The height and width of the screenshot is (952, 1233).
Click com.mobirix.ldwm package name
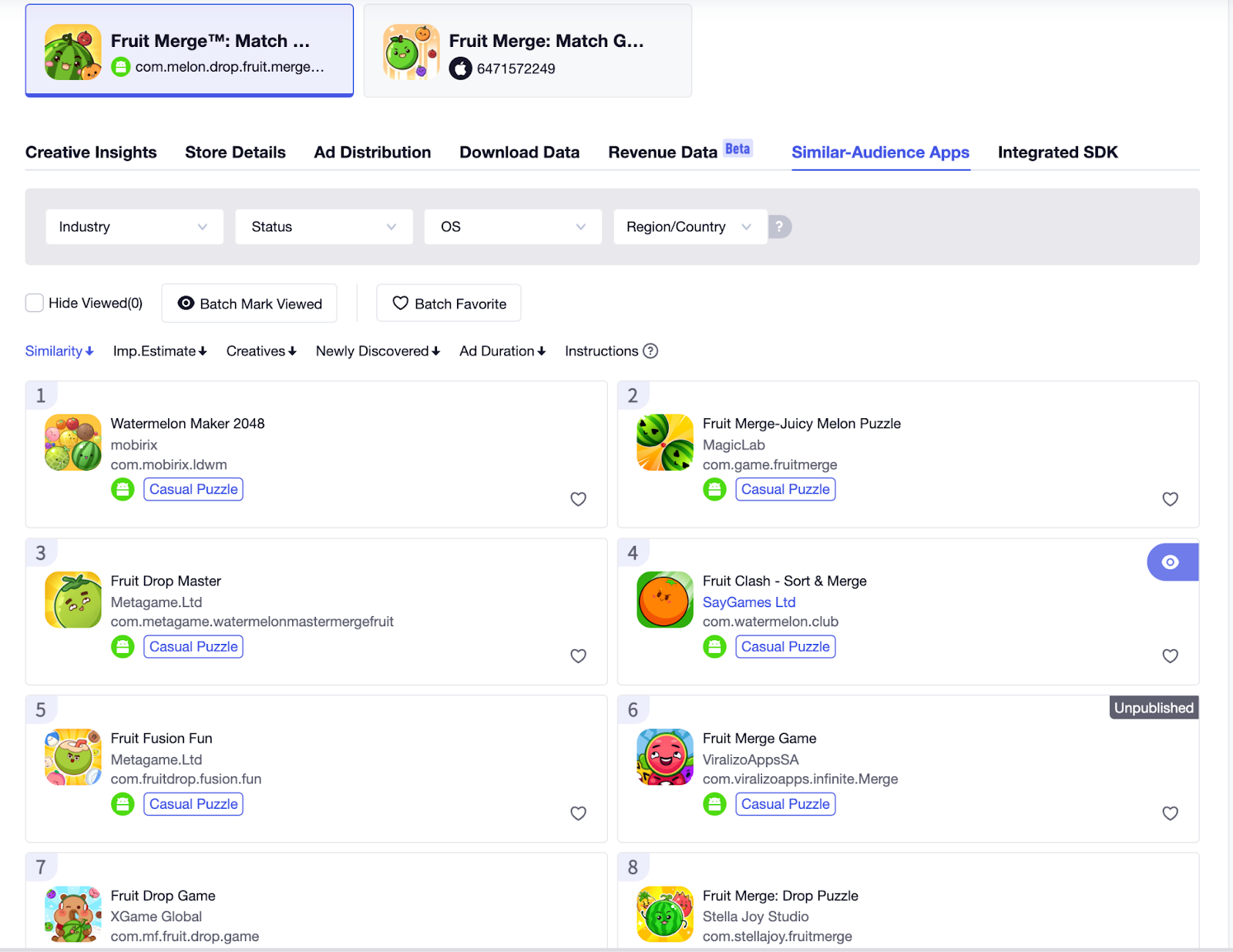169,465
